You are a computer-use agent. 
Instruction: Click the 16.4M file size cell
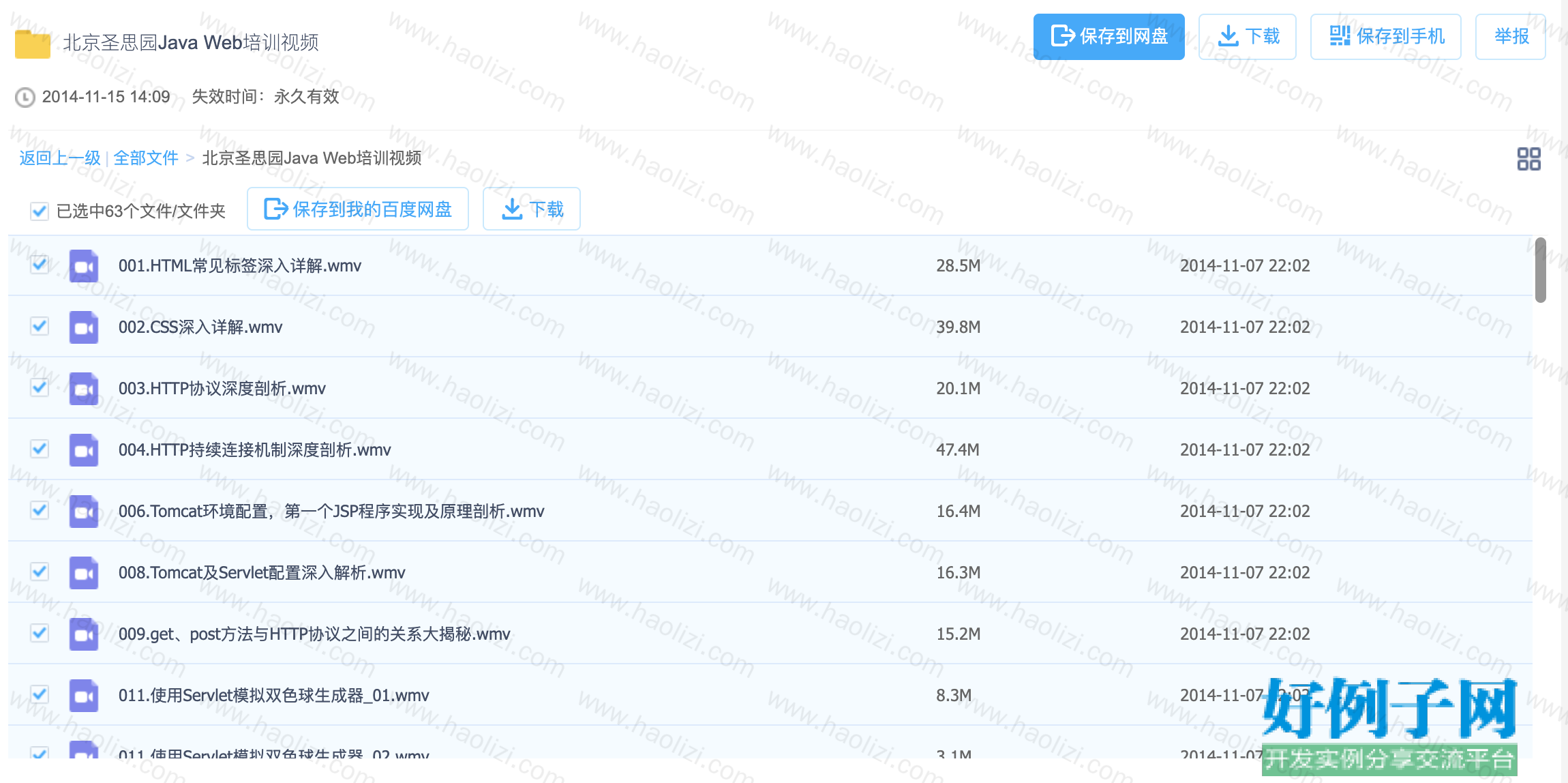tap(959, 512)
